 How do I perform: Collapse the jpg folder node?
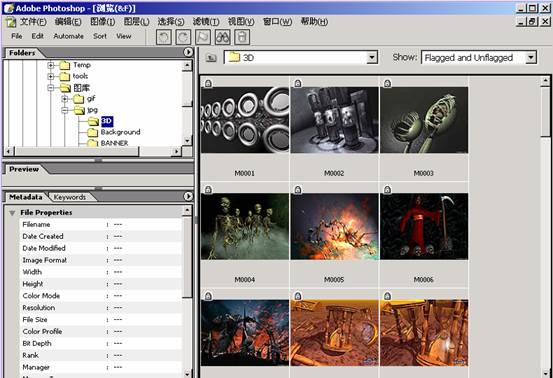pyautogui.click(x=65, y=110)
